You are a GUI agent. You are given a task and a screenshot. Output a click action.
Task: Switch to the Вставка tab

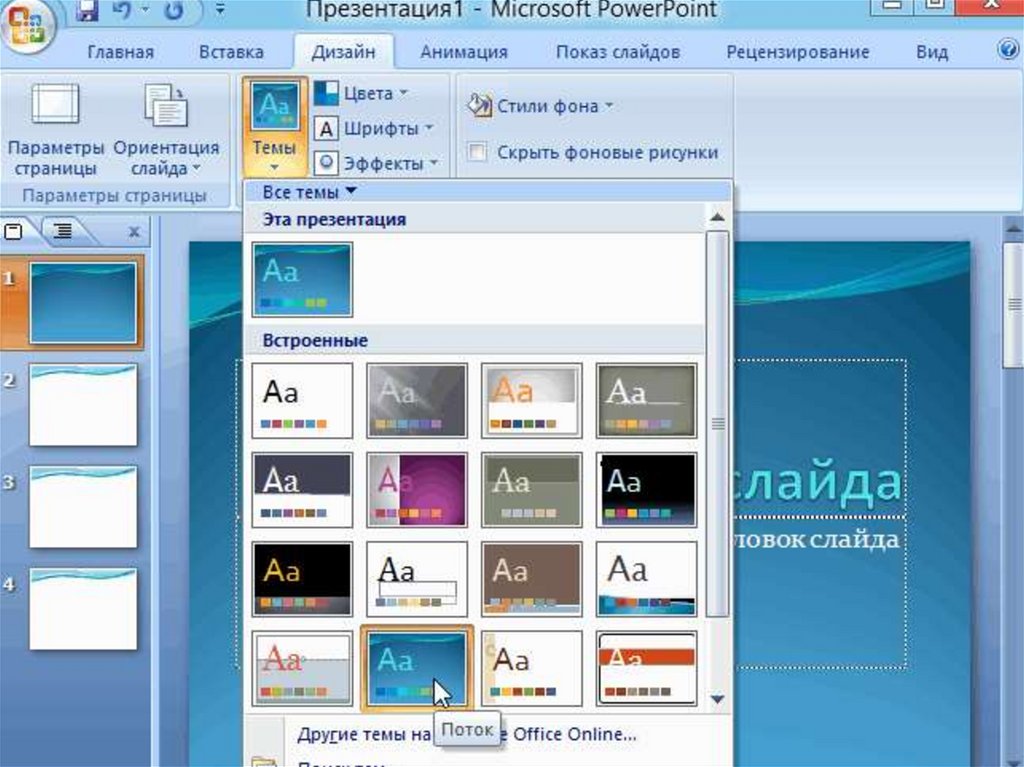point(231,52)
